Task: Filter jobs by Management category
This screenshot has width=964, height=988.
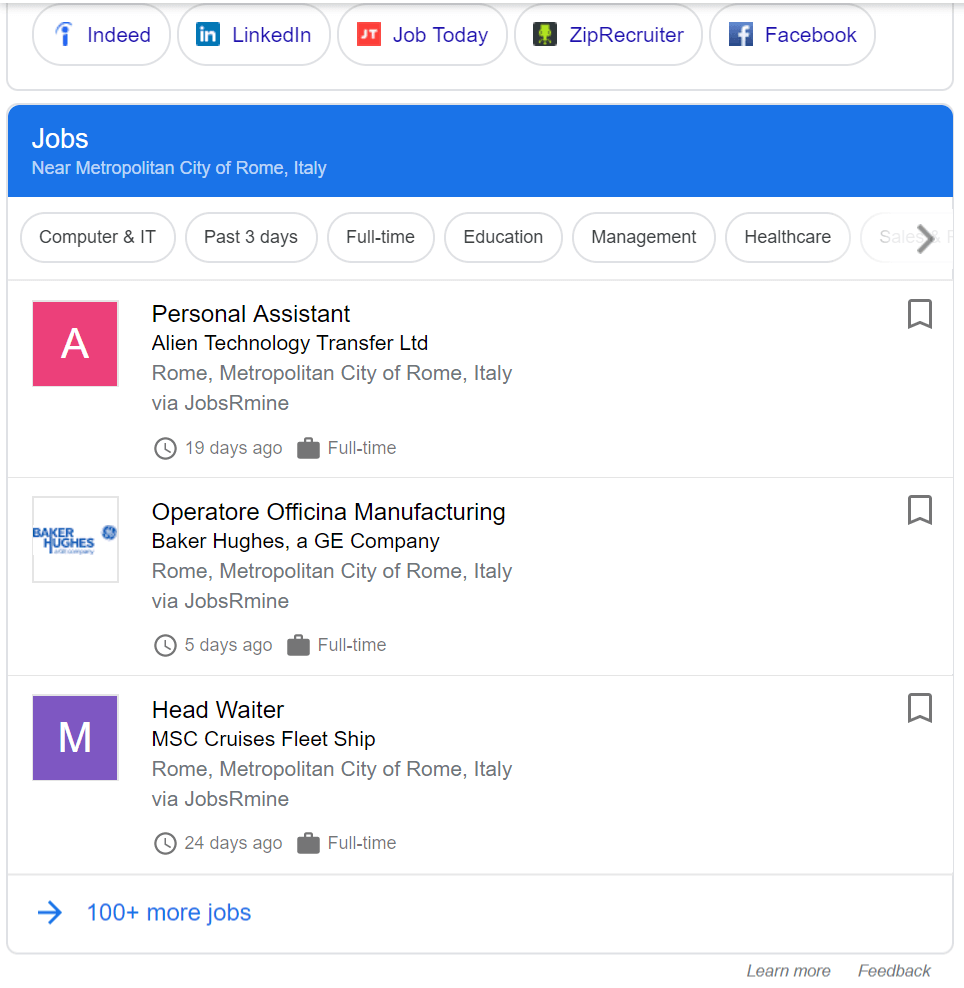Action: (x=644, y=238)
